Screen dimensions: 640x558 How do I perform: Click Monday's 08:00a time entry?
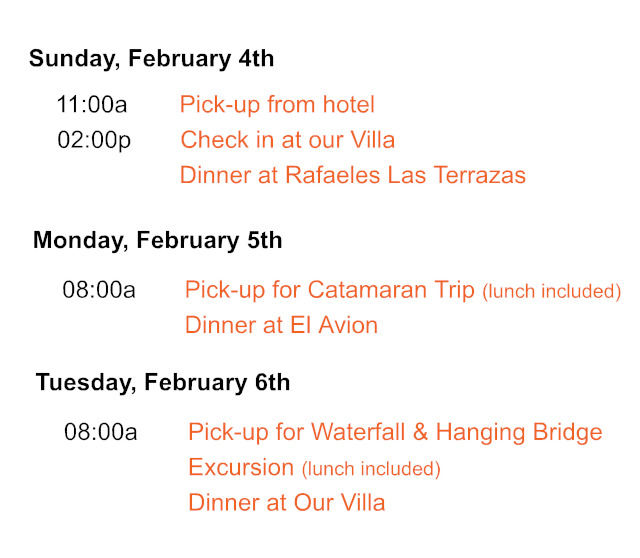pos(99,290)
